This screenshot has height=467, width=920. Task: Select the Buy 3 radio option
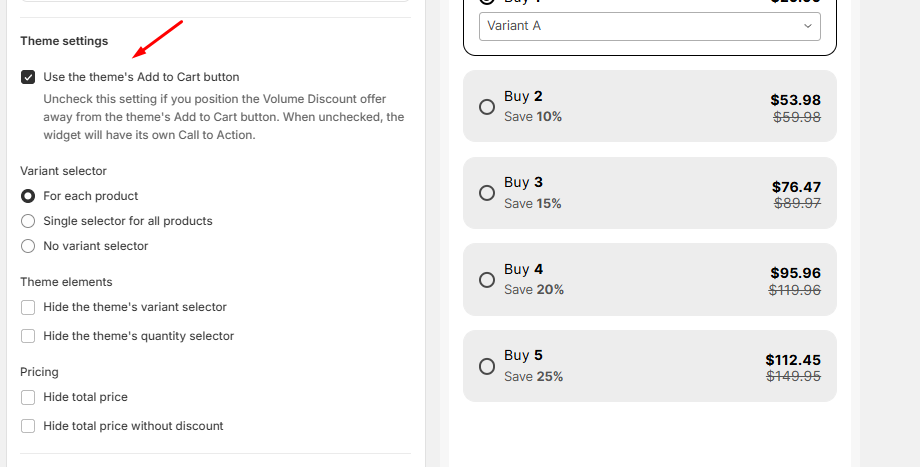(x=487, y=193)
